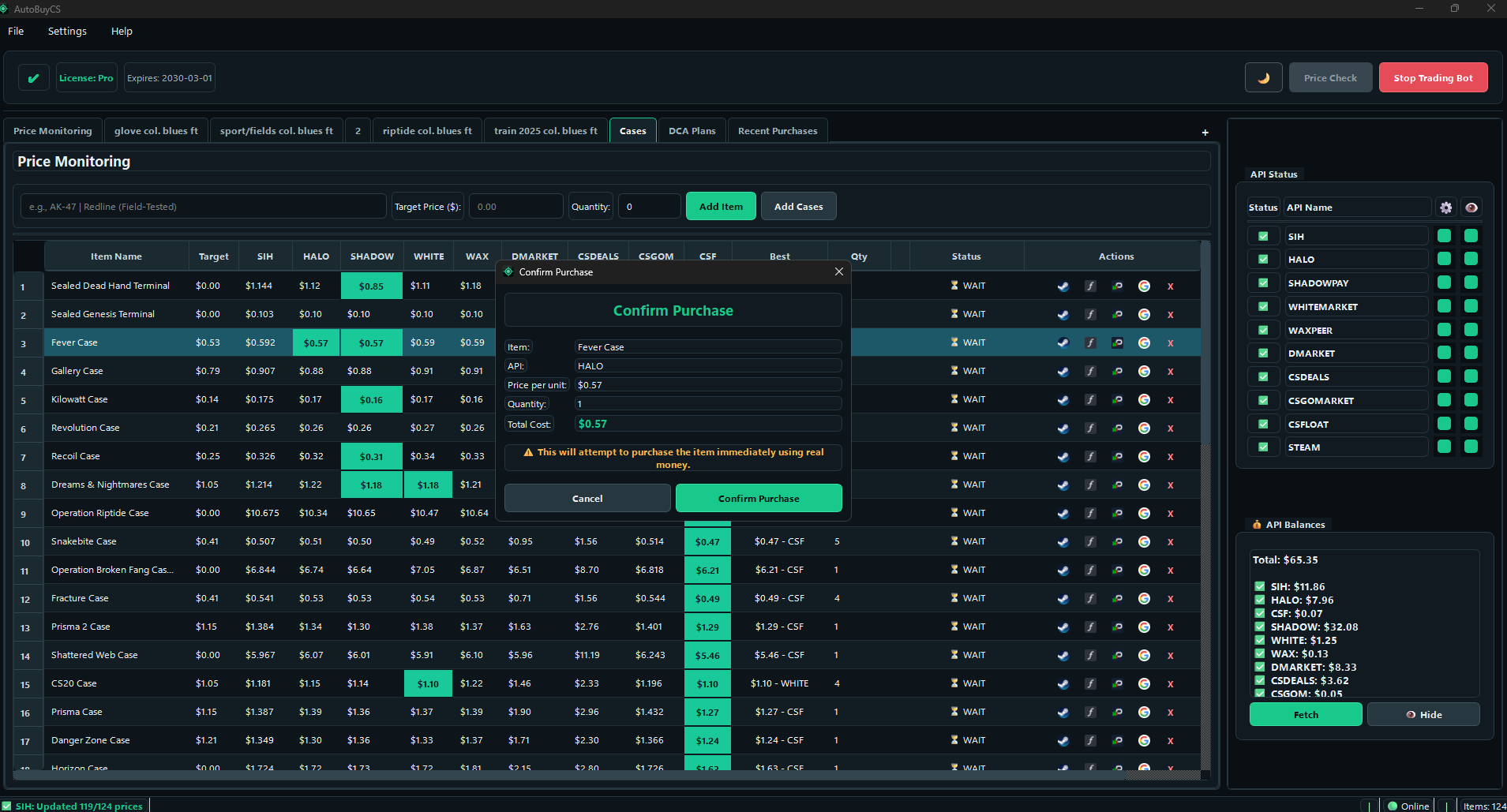Toggle the STEAM API status checkbox
This screenshot has height=812, width=1507.
[x=1263, y=447]
